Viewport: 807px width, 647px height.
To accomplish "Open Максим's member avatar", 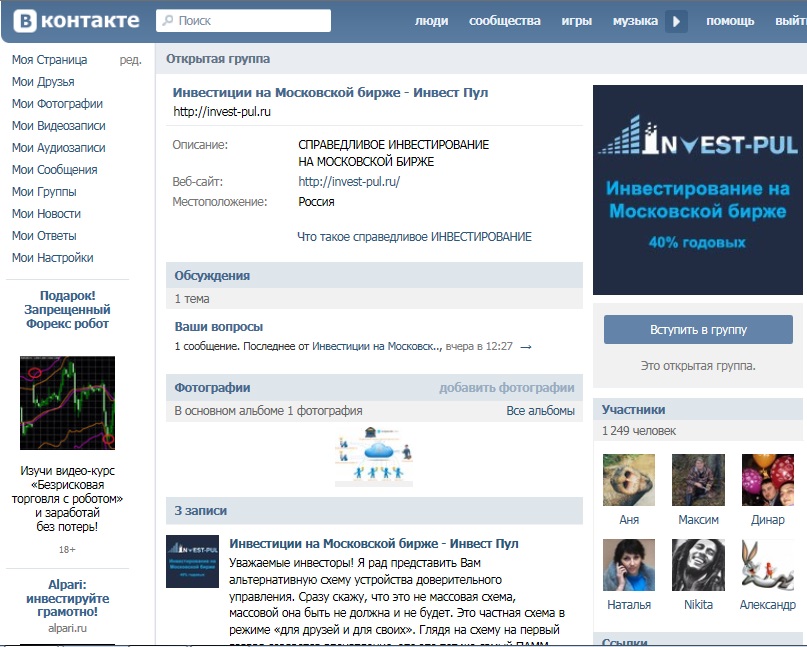I will (698, 480).
